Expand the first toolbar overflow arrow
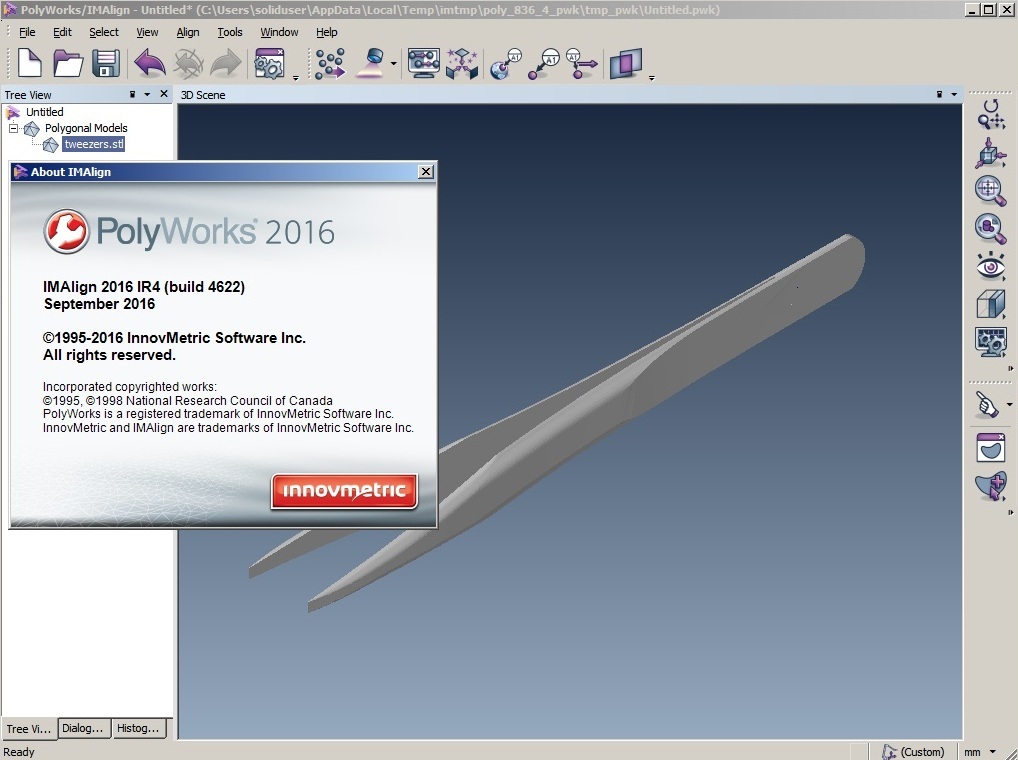This screenshot has height=760, width=1018. pos(295,77)
